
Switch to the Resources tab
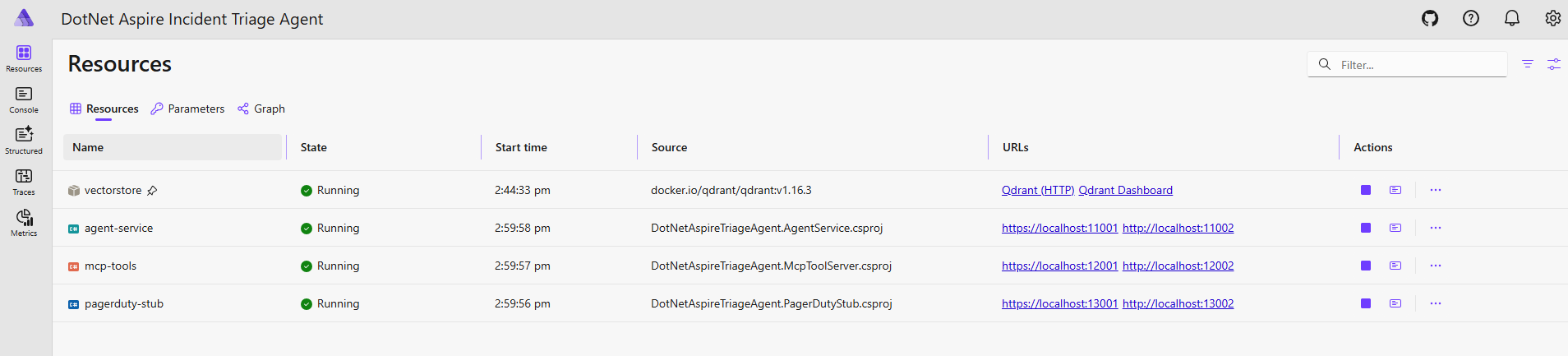pyautogui.click(x=104, y=109)
